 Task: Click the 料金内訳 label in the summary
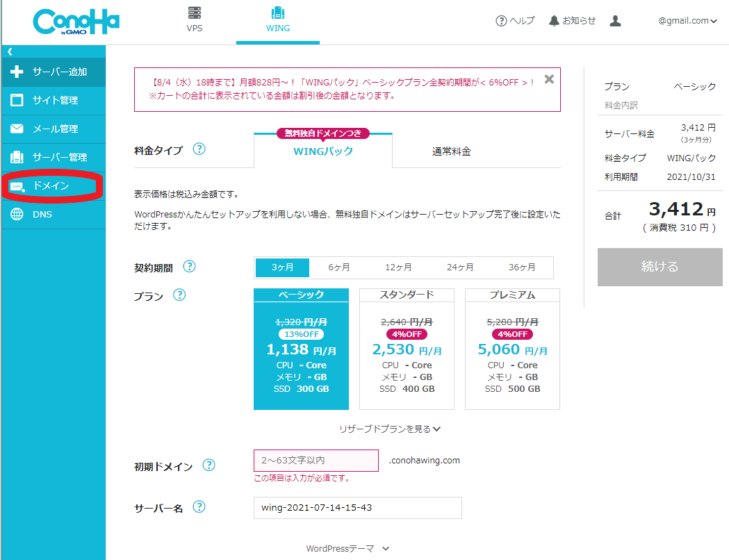(621, 105)
